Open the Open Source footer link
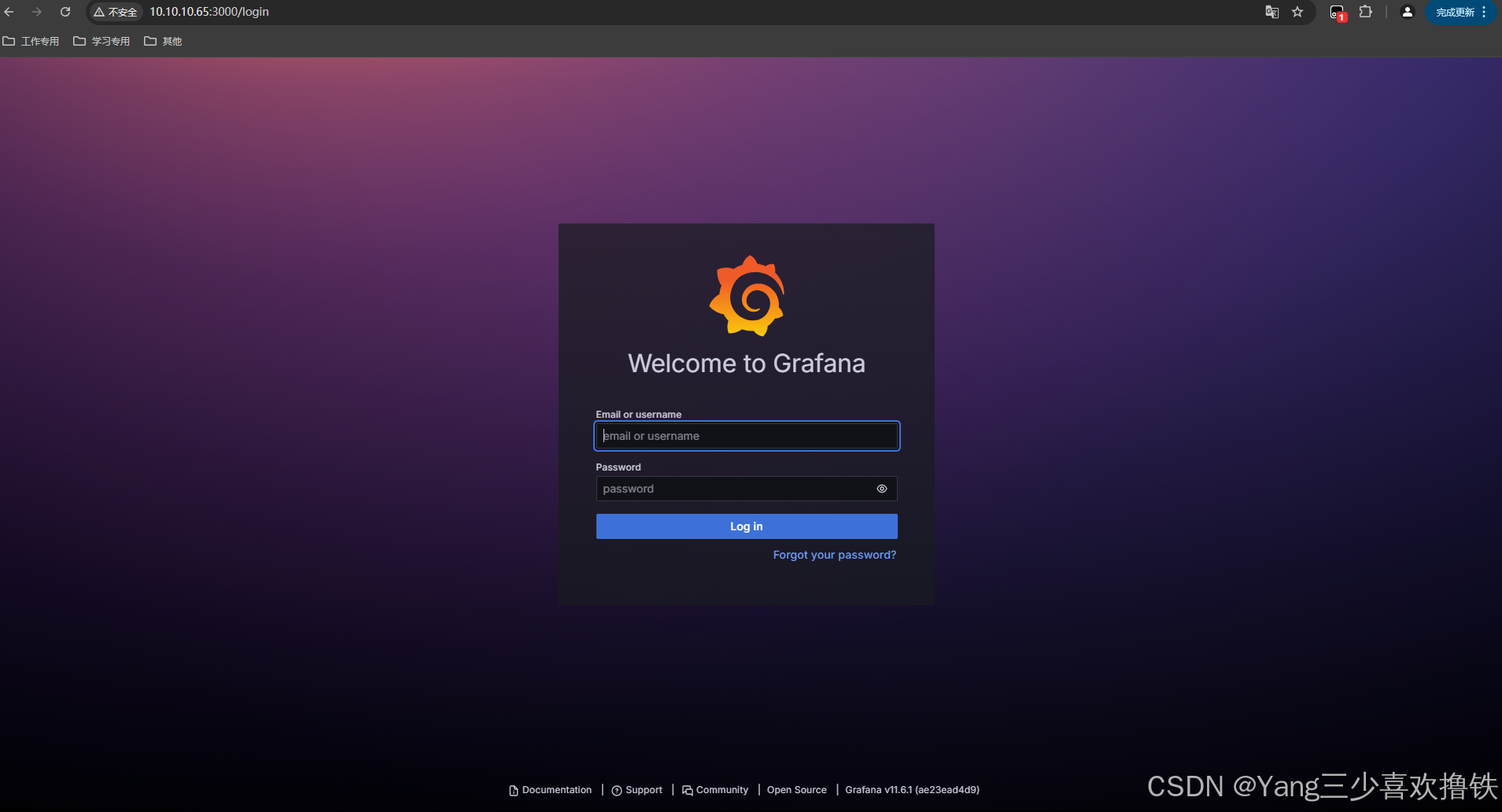 pyautogui.click(x=797, y=790)
